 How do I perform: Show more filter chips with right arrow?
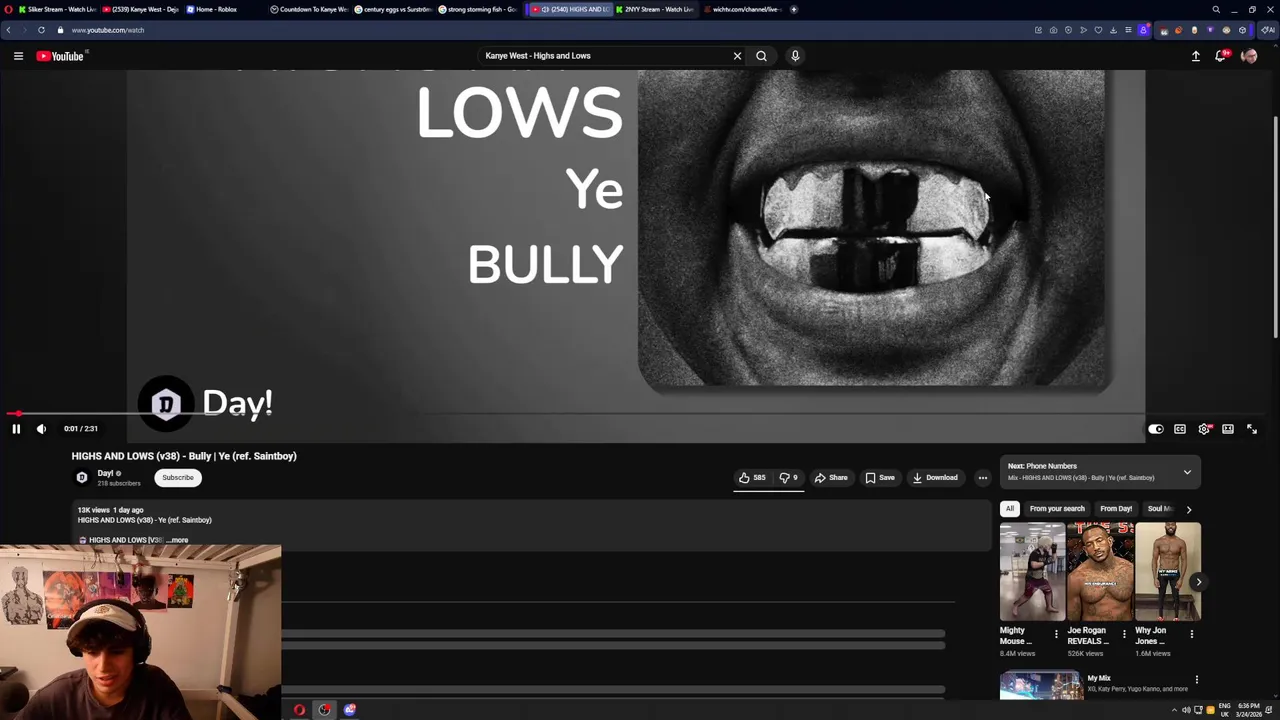1188,509
